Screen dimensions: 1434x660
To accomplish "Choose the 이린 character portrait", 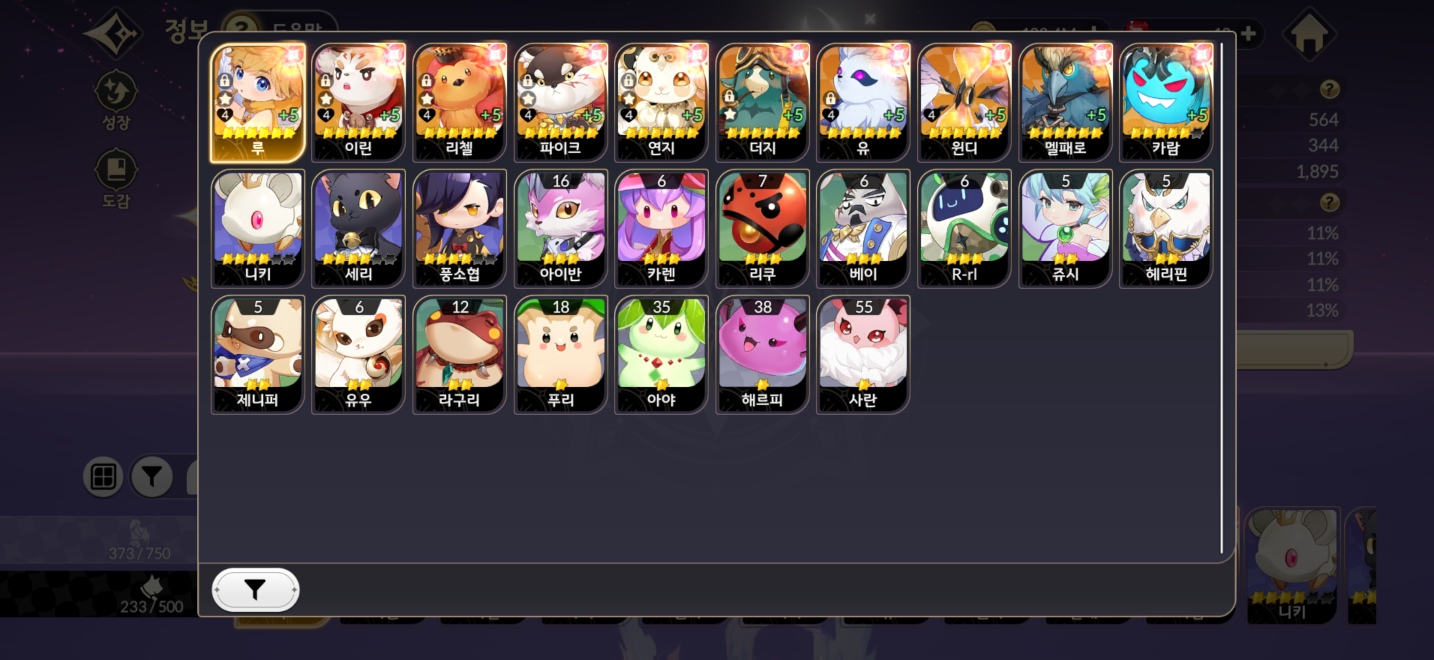I will pos(359,103).
